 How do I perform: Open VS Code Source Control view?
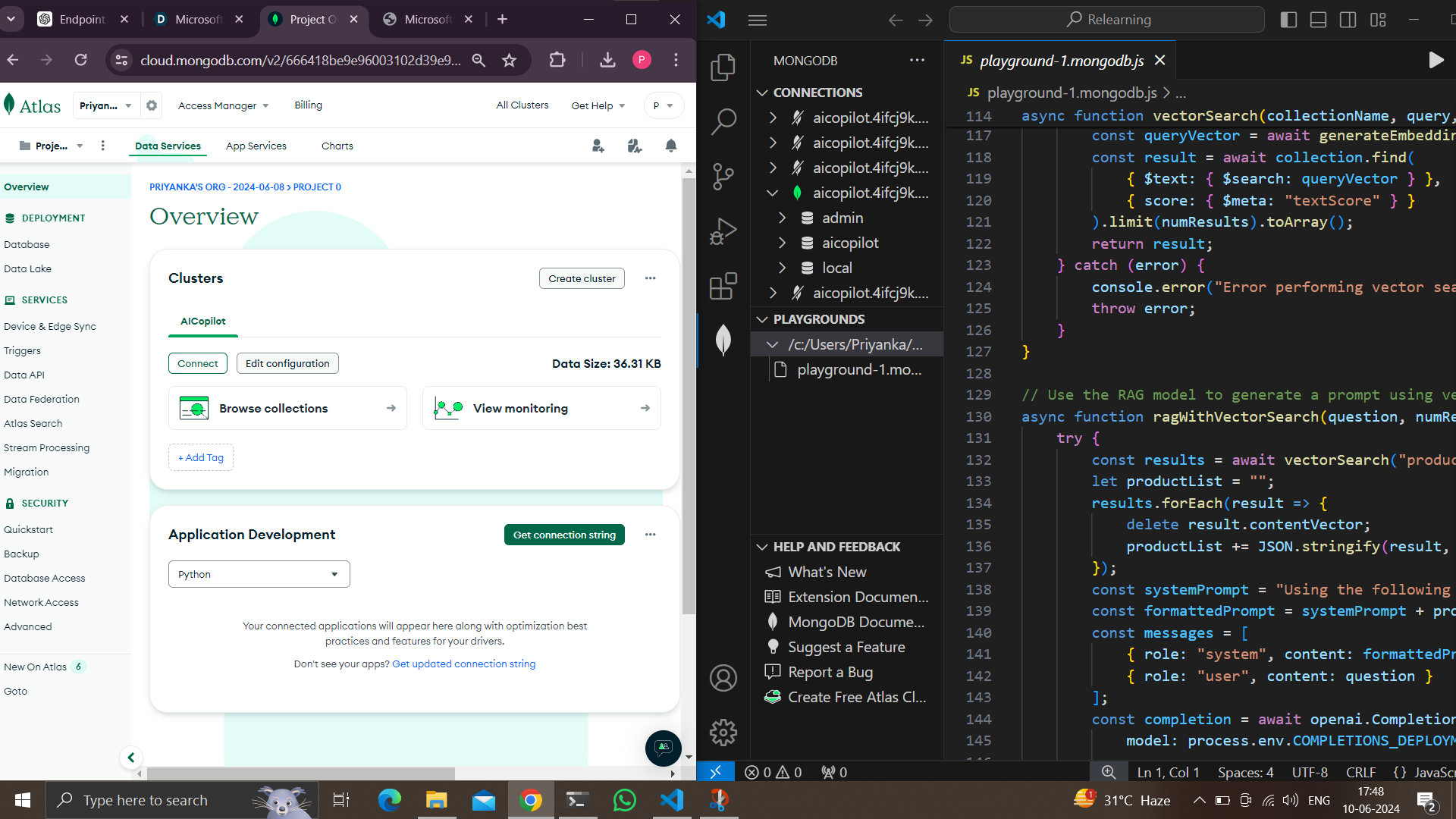[x=723, y=176]
